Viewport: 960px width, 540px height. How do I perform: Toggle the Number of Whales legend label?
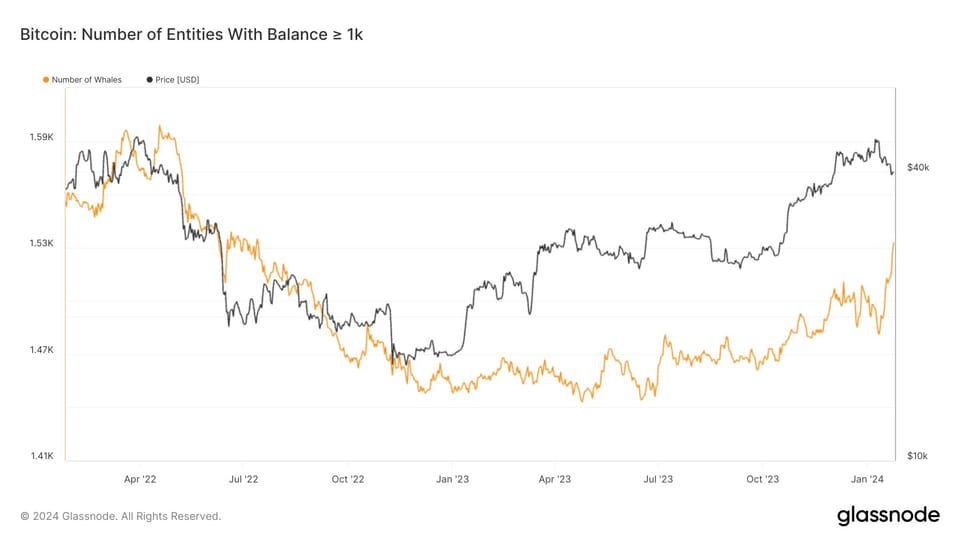[86, 79]
